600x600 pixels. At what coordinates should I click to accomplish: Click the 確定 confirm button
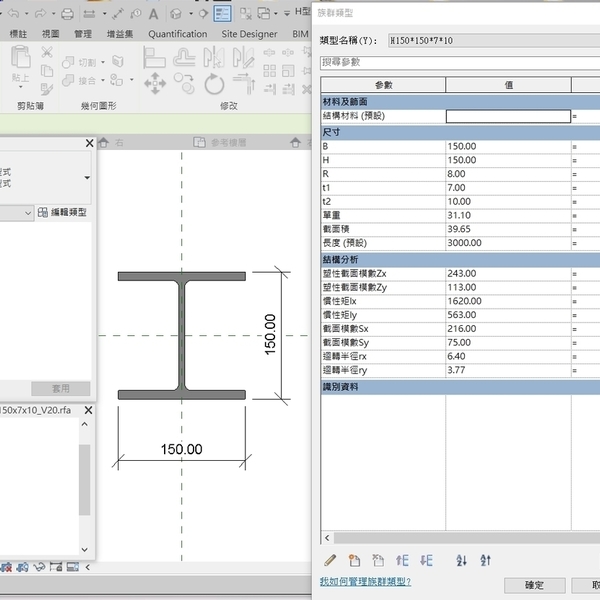[x=534, y=585]
